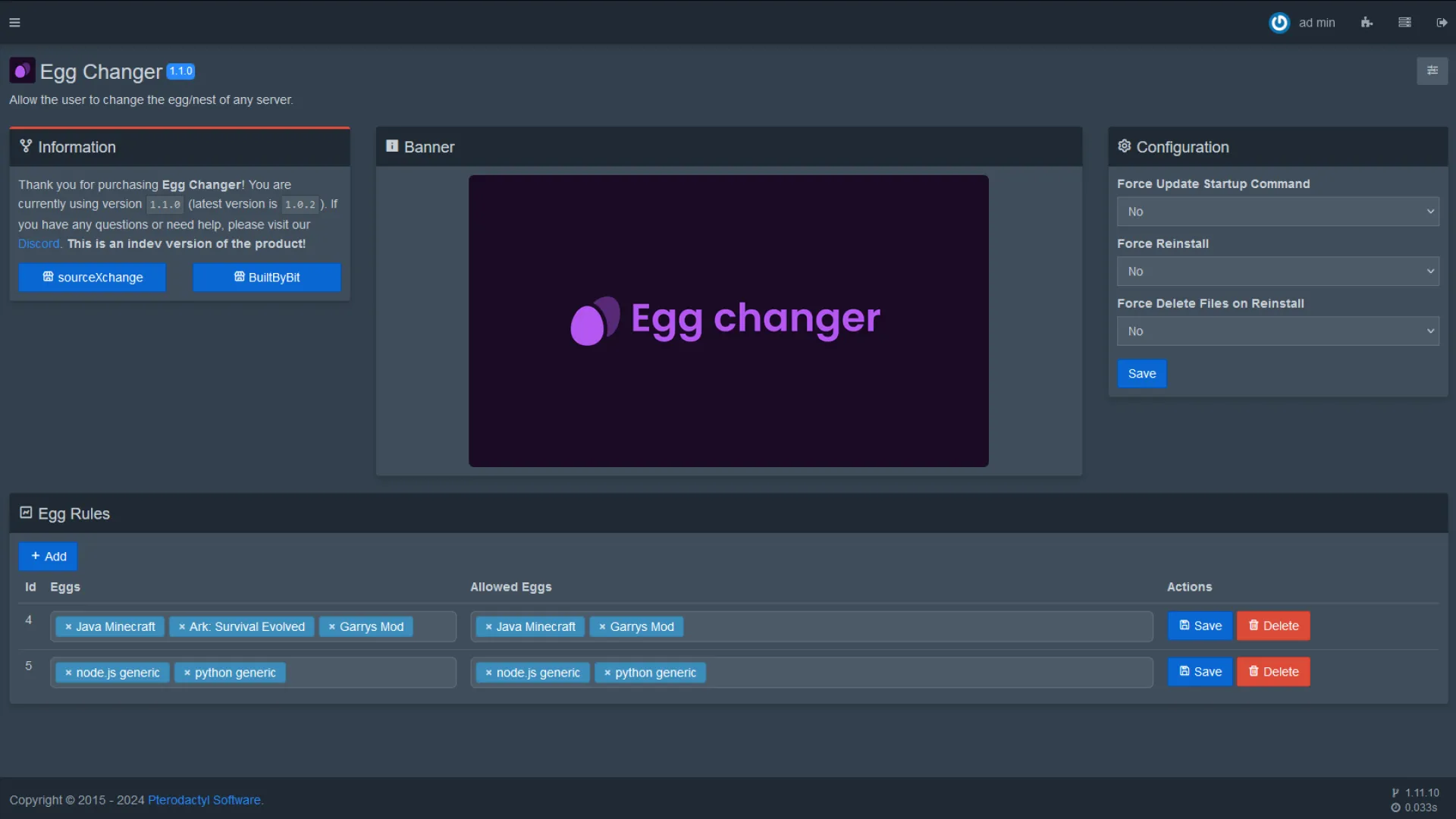The image size is (1456, 819).
Task: Save the Configuration settings
Action: (1141, 374)
